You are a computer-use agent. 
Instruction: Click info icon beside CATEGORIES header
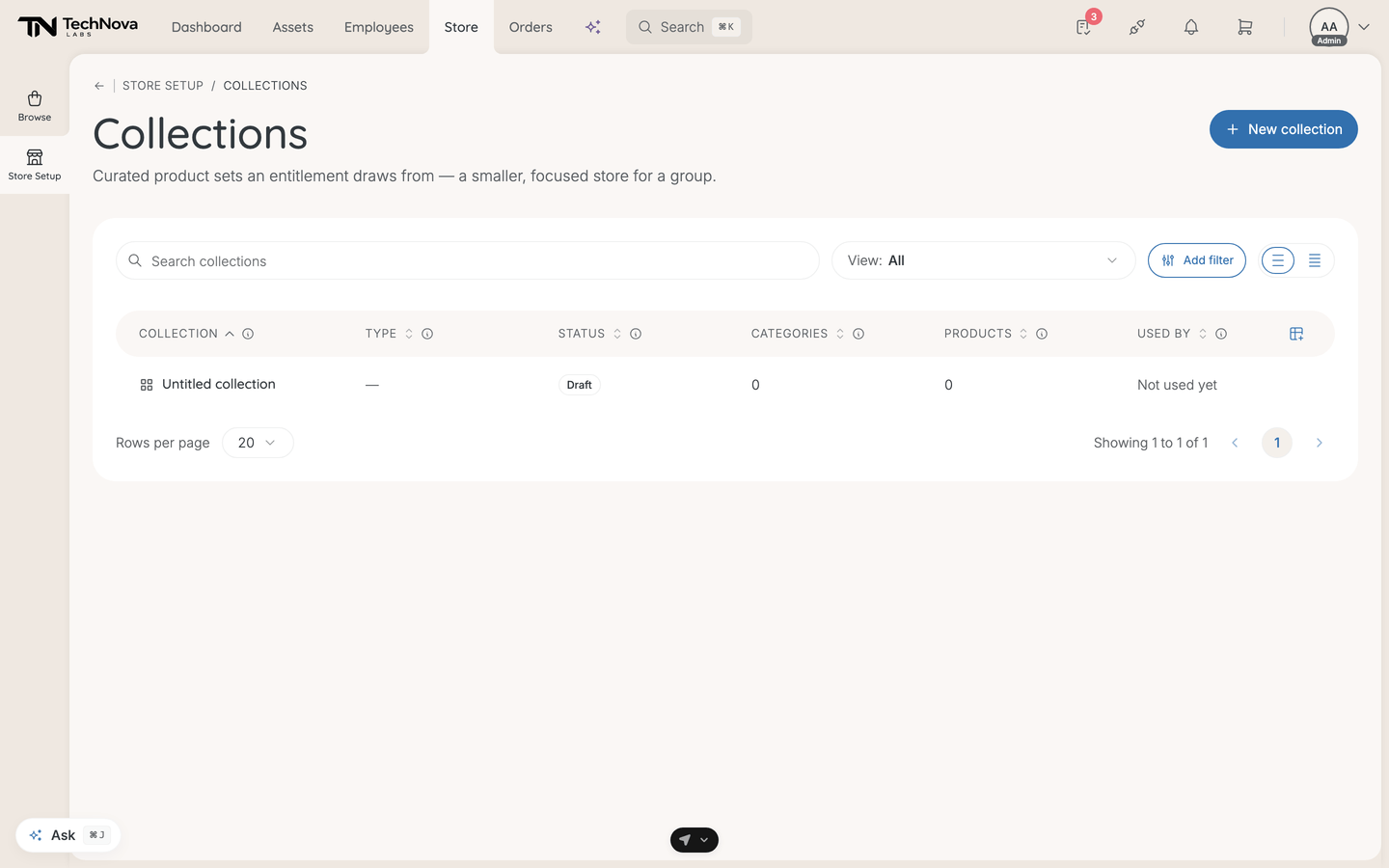pyautogui.click(x=858, y=334)
